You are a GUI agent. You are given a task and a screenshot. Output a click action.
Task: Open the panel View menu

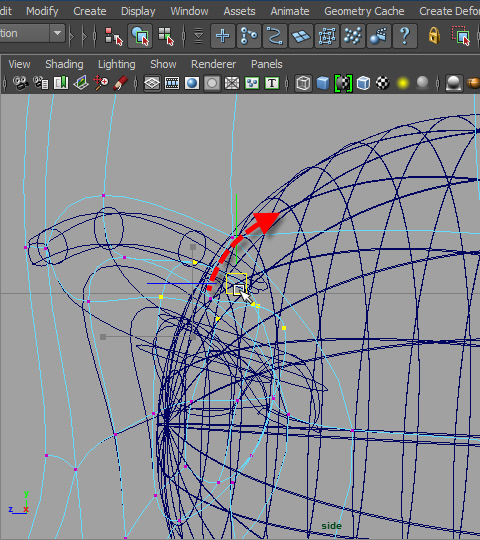pyautogui.click(x=19, y=64)
